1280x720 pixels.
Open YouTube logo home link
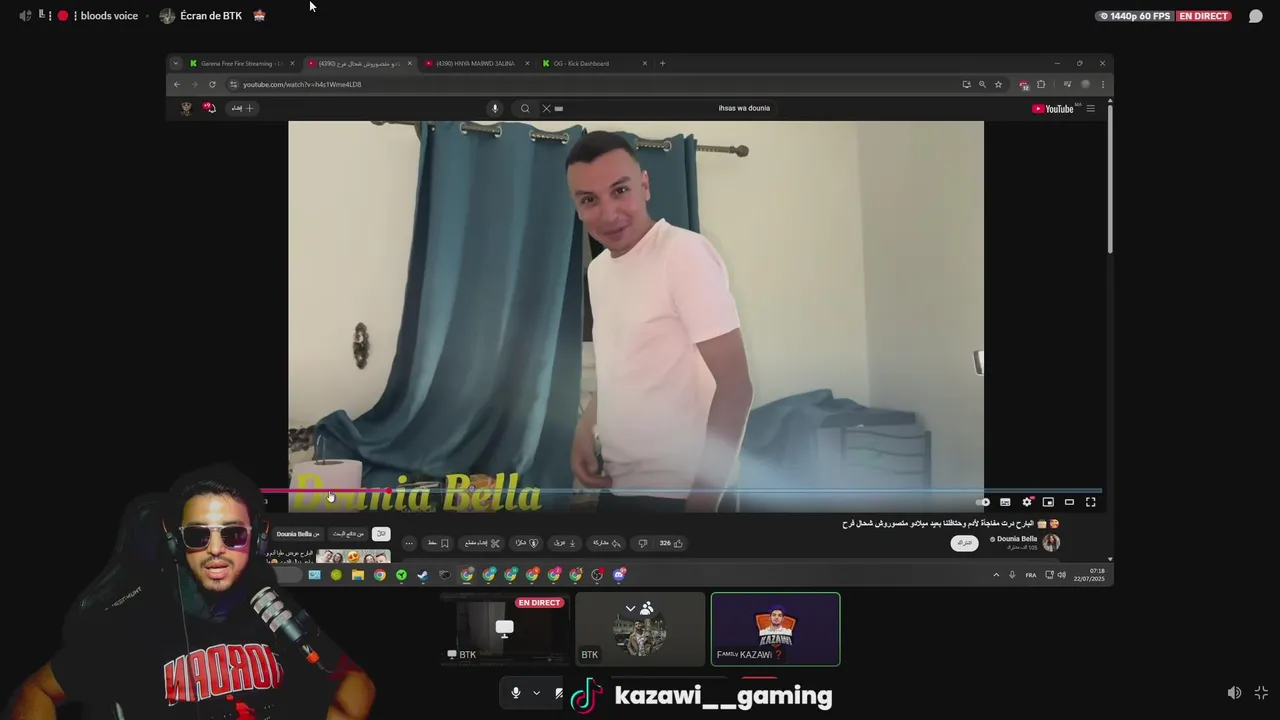click(1053, 108)
